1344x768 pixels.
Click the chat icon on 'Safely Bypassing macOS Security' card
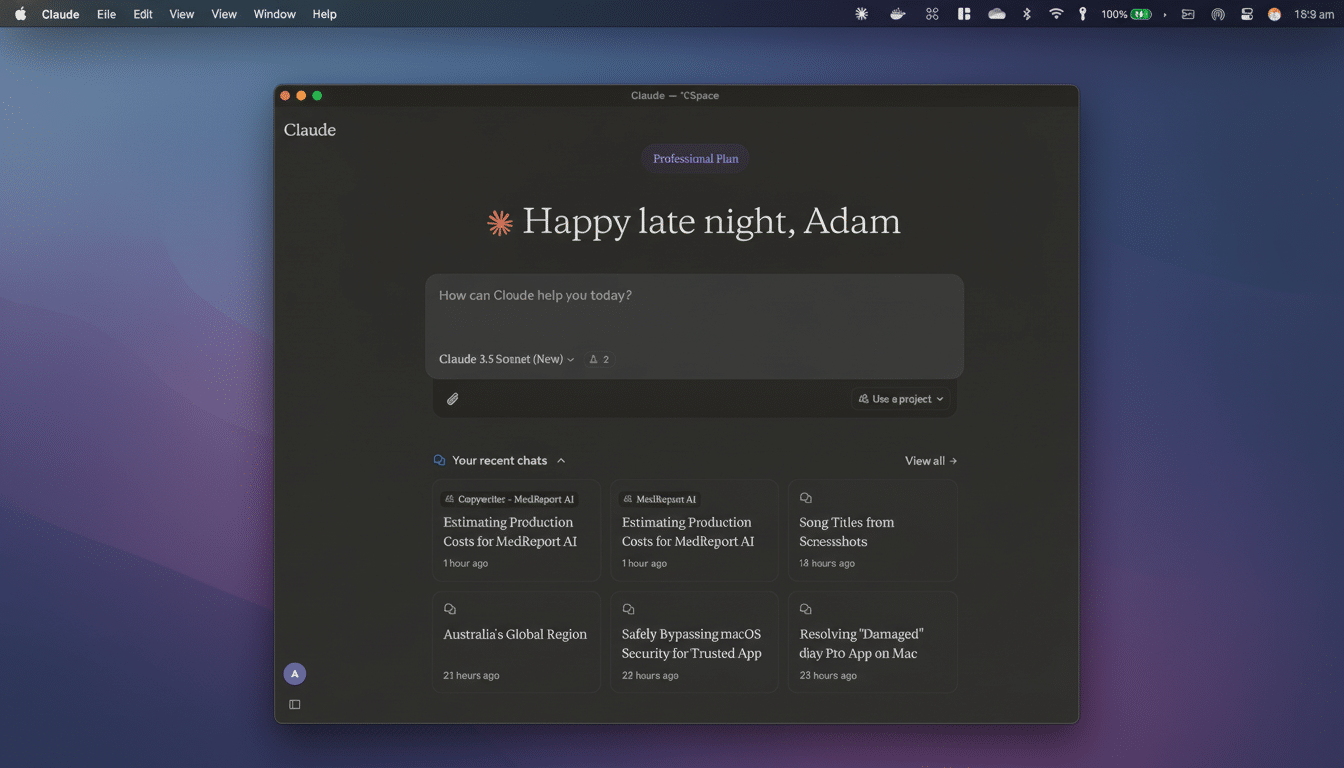tap(628, 609)
